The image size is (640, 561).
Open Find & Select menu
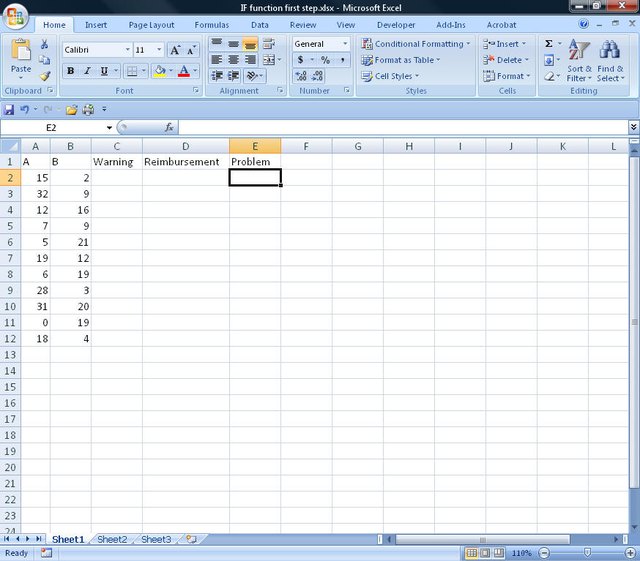[610, 61]
